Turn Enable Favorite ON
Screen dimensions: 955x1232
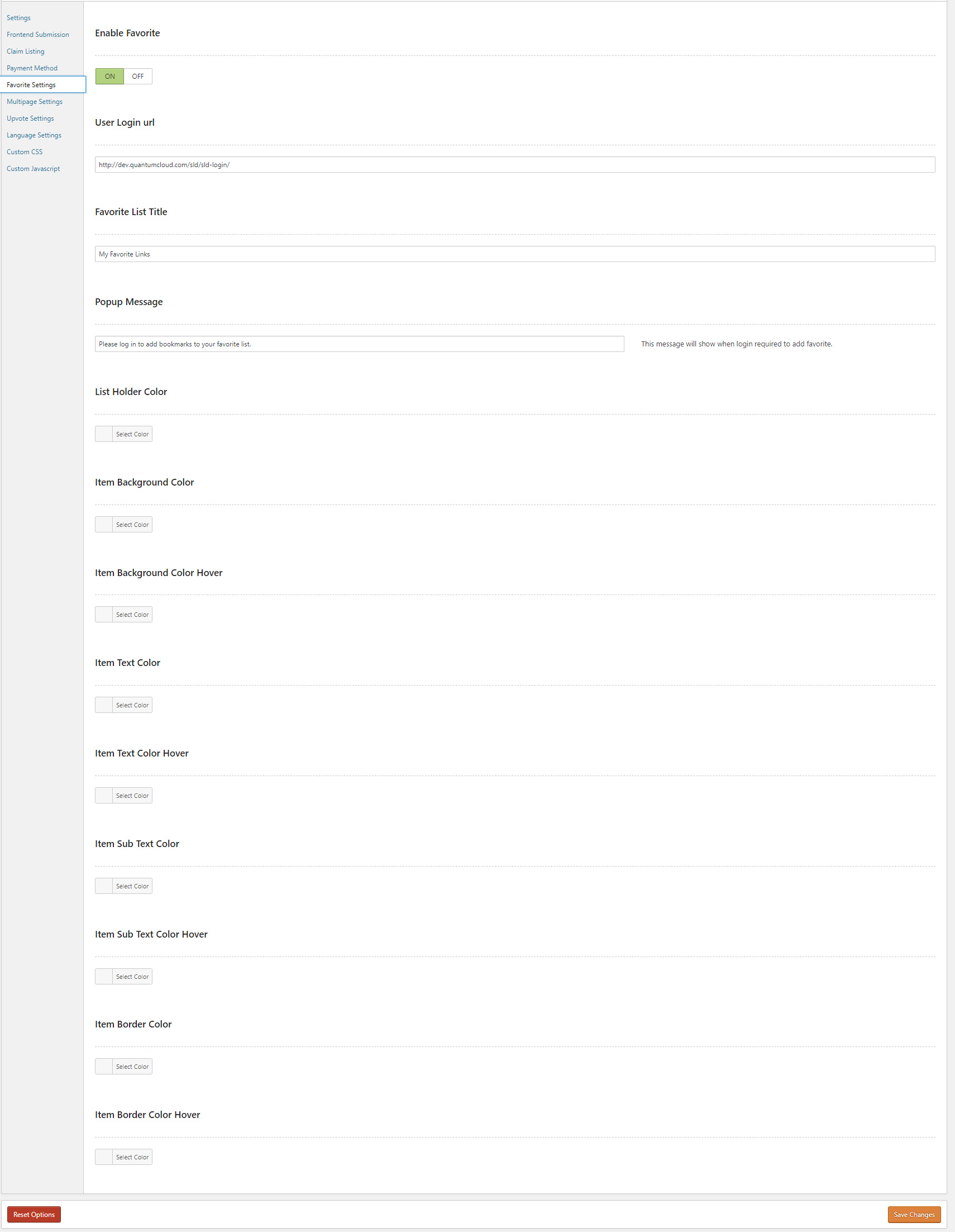[109, 76]
